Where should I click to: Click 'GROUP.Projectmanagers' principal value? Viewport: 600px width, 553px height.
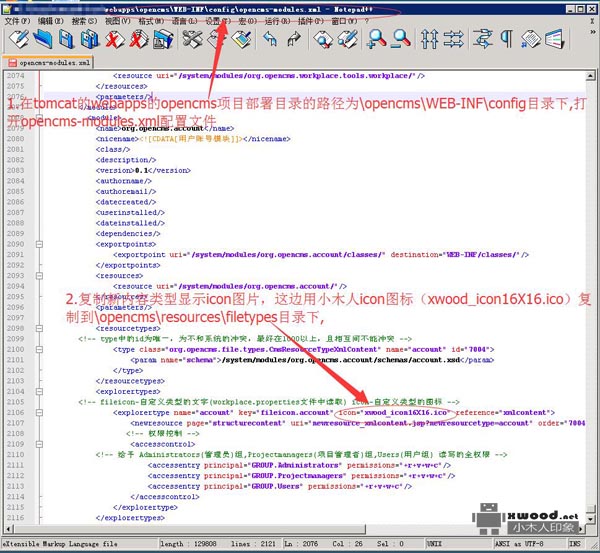click(297, 476)
